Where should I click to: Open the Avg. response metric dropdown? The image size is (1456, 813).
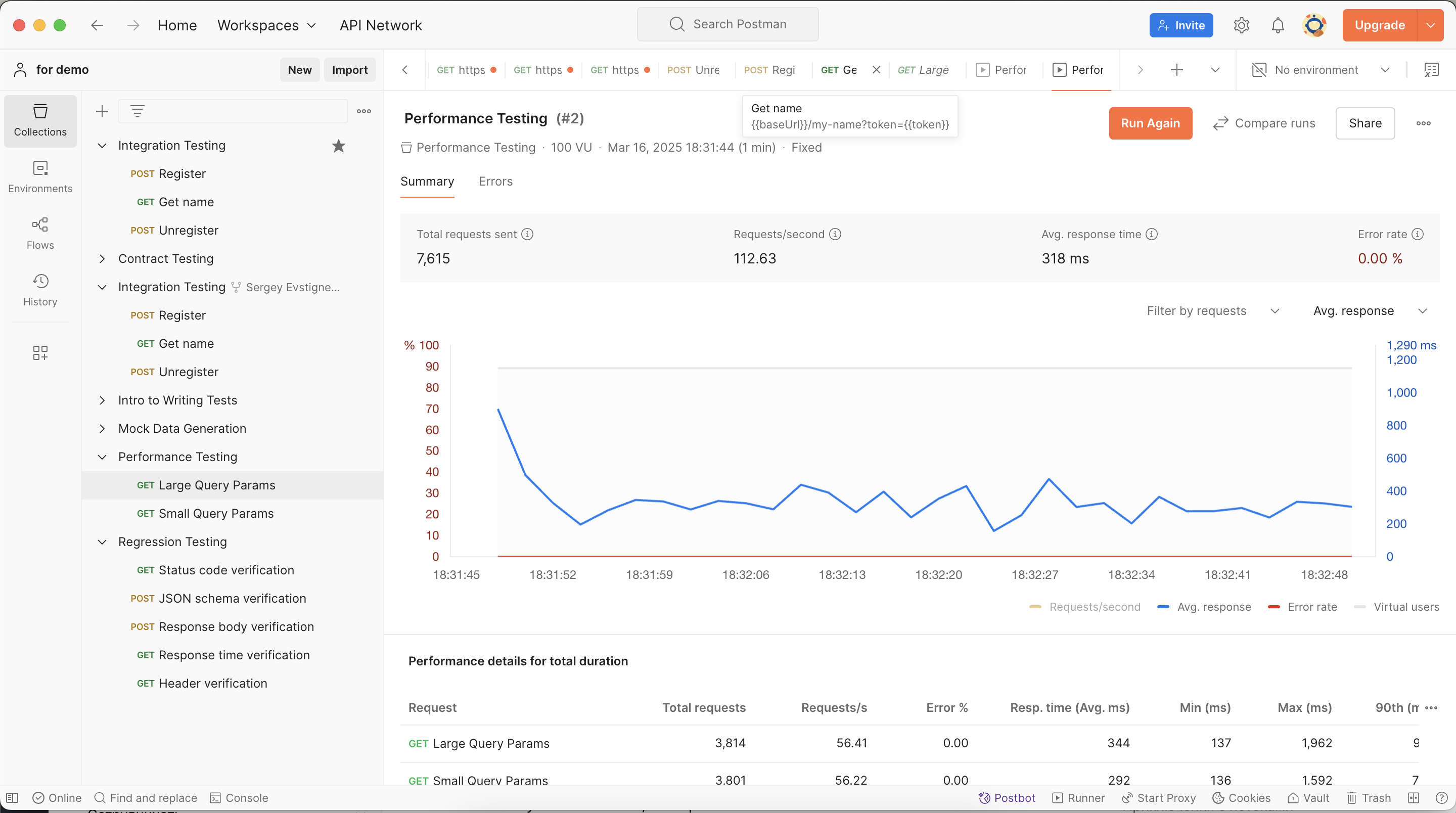pyautogui.click(x=1370, y=311)
